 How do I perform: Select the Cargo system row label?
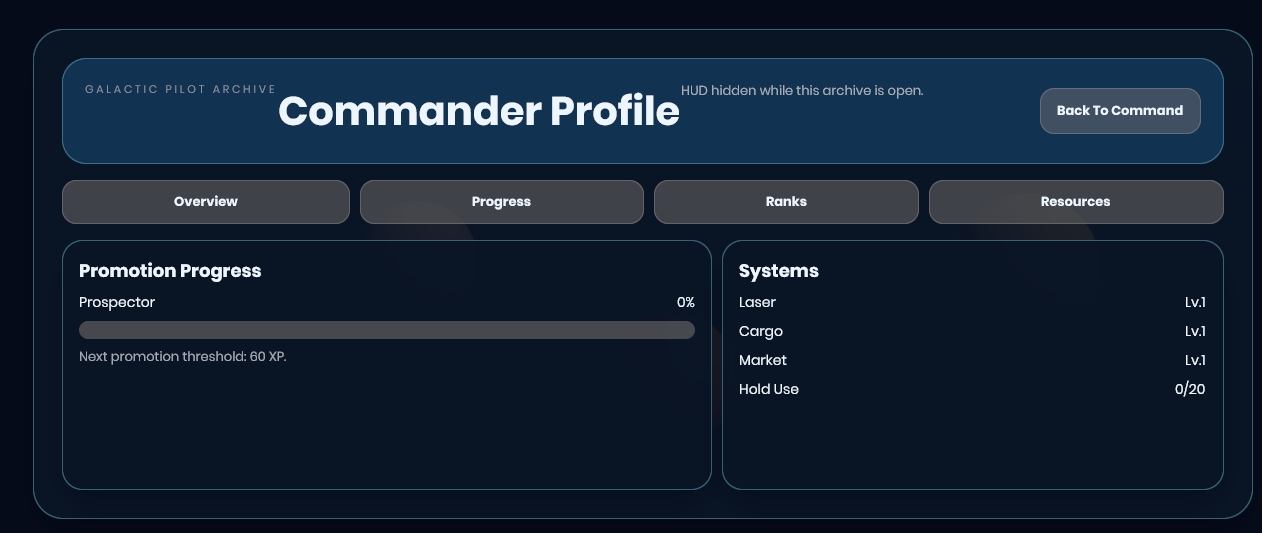point(760,331)
